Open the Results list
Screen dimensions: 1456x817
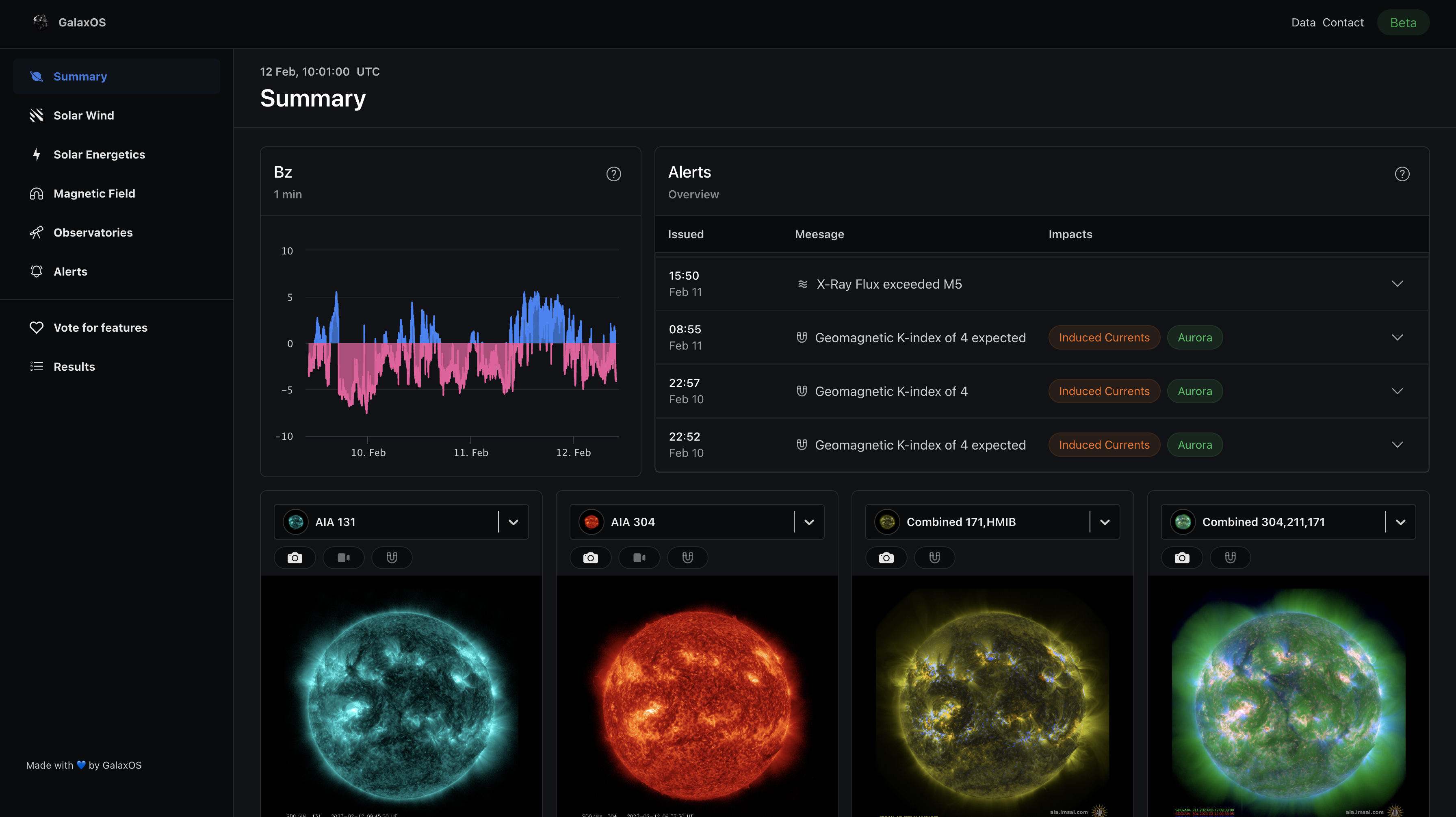[x=117, y=366]
